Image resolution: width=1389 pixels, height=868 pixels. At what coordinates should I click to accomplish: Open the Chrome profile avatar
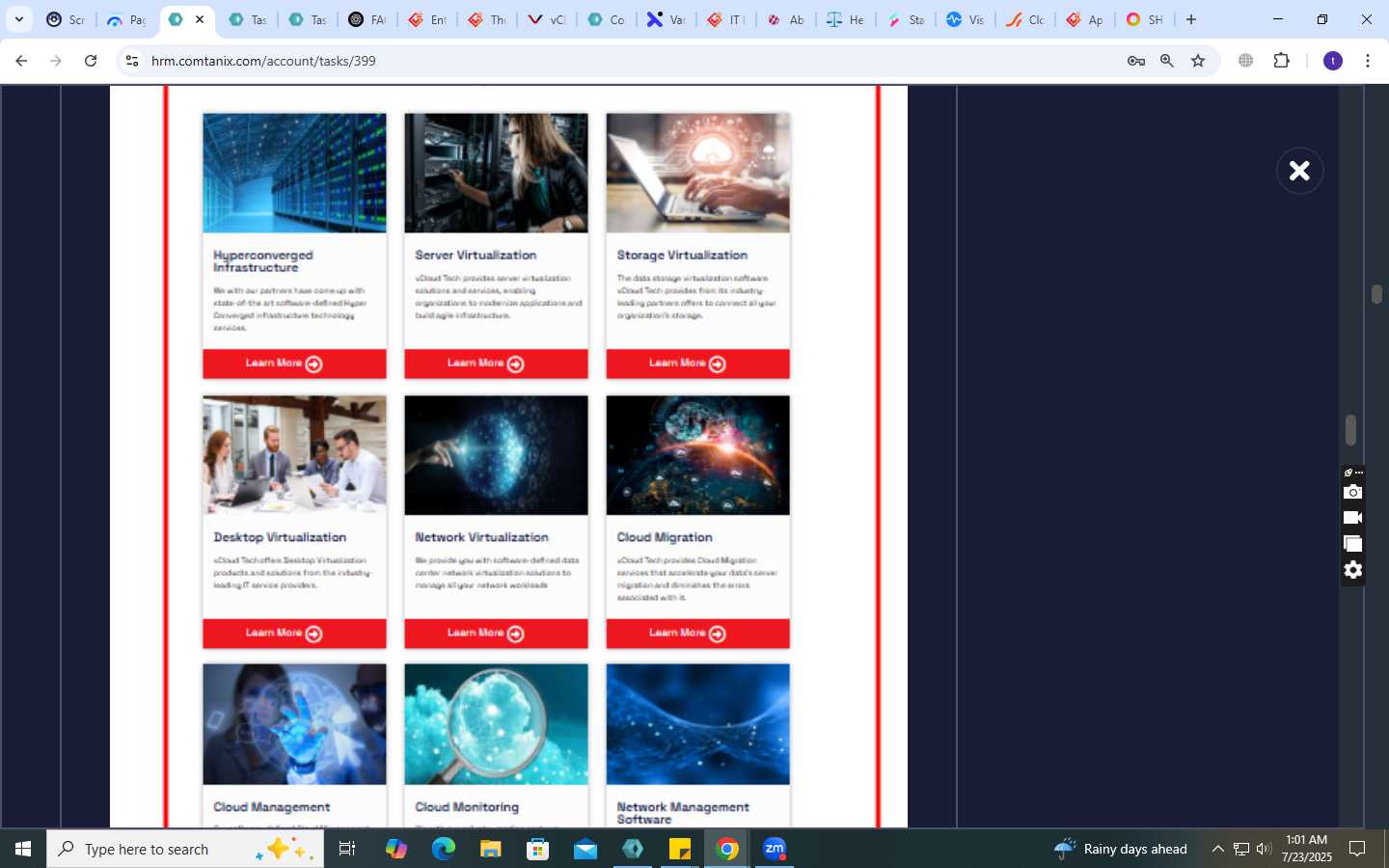[x=1333, y=61]
